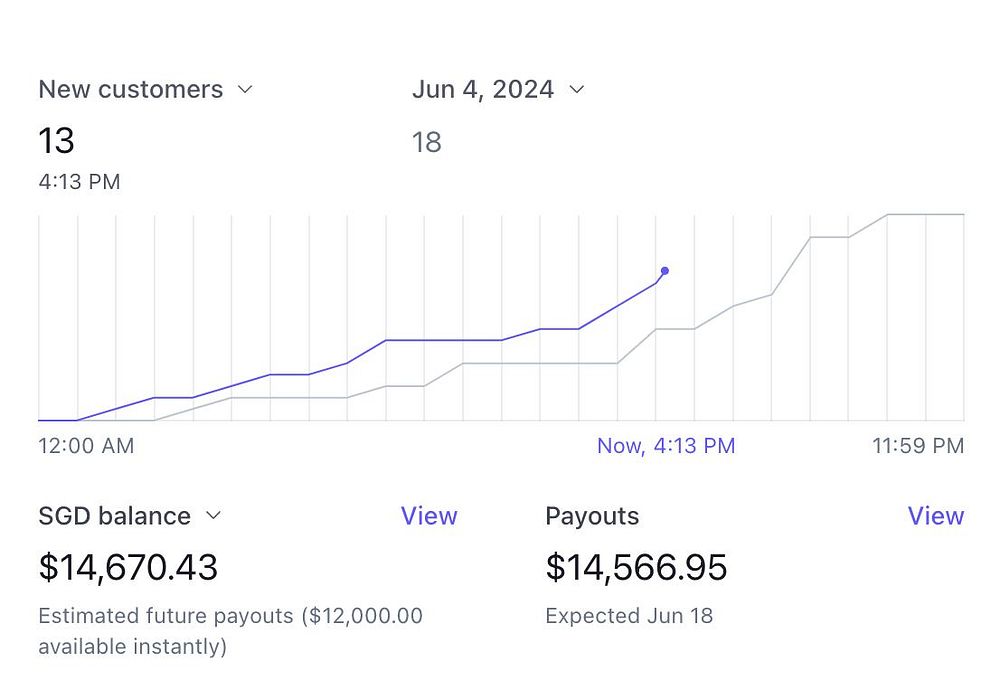Click the 4:13 PM timestamp under the count
Image resolution: width=1000 pixels, height=691 pixels.
79,182
